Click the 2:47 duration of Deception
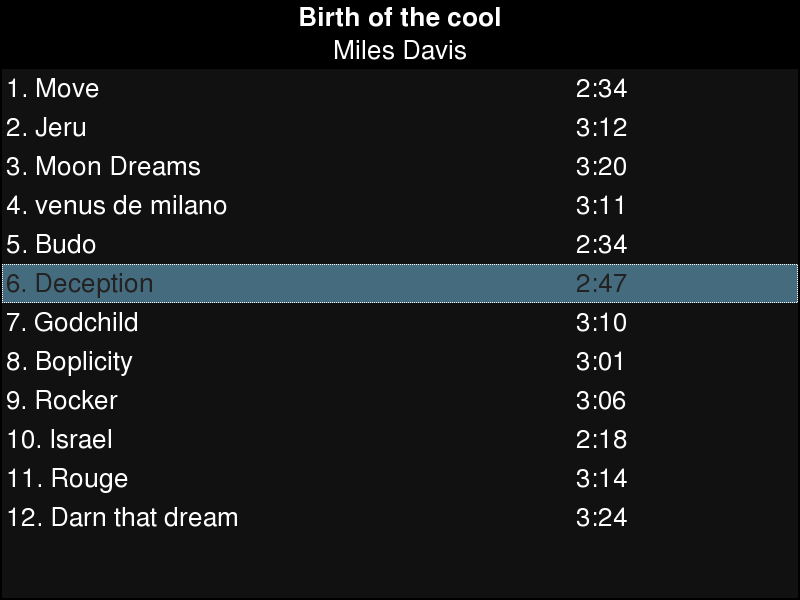Viewport: 800px width, 600px height. (601, 283)
